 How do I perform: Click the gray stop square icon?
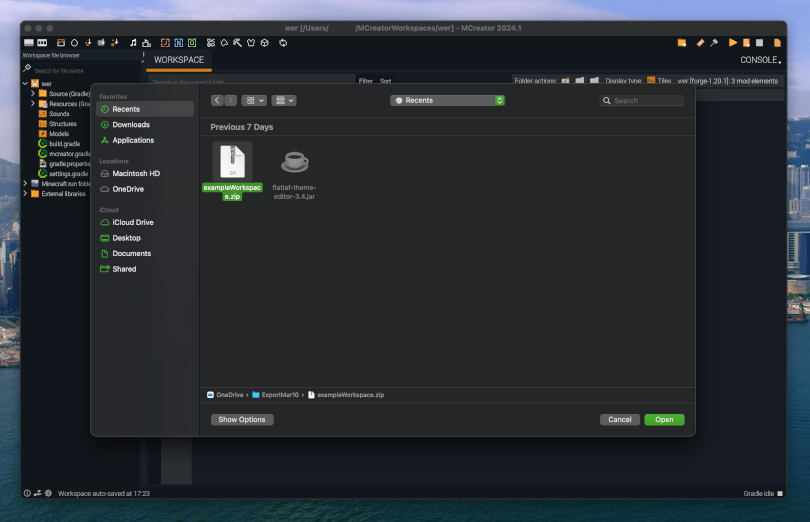point(759,43)
